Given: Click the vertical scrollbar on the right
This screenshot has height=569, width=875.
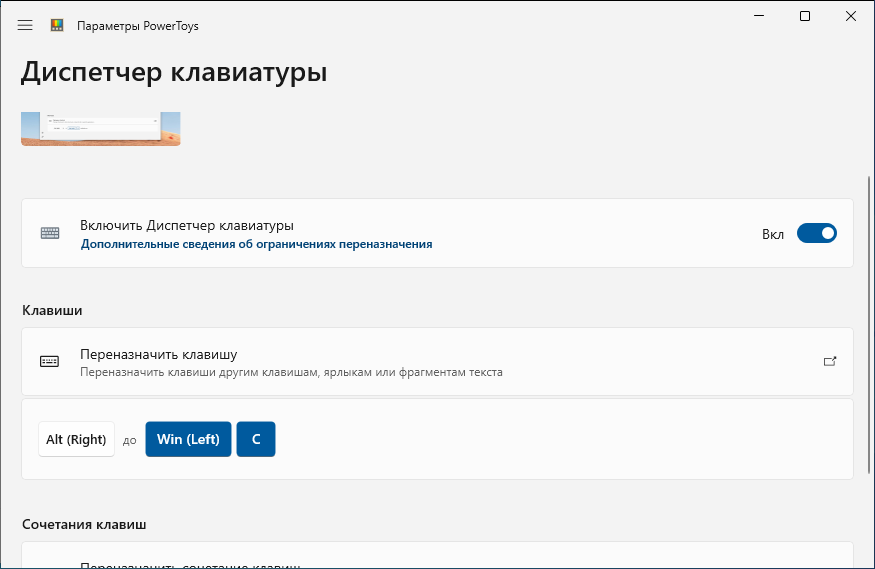Looking at the screenshot, I should coord(868,325).
